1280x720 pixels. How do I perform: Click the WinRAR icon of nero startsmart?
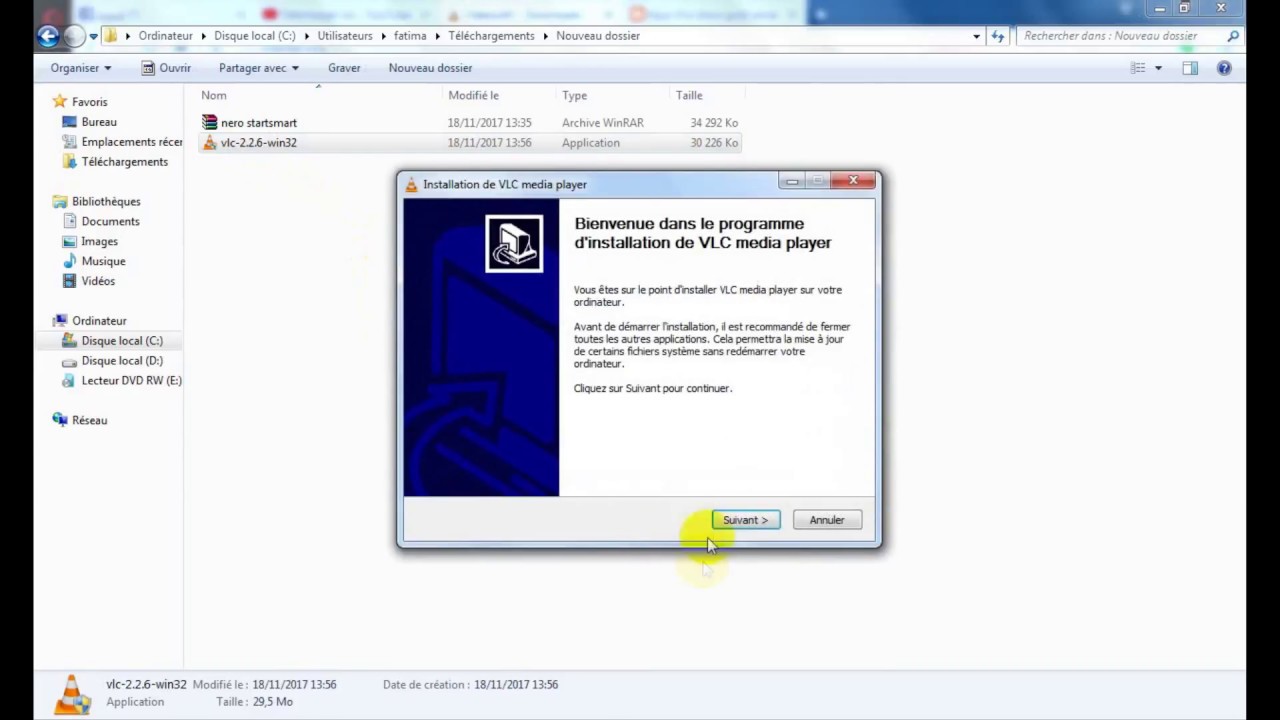(209, 122)
